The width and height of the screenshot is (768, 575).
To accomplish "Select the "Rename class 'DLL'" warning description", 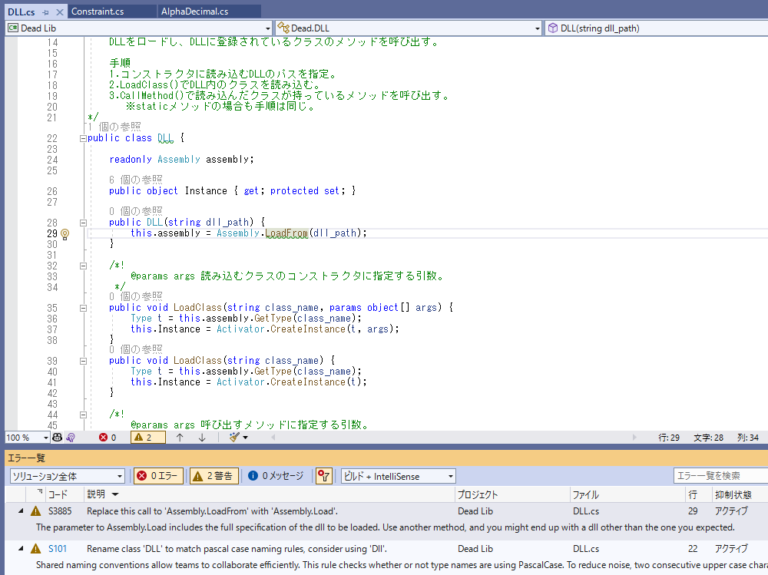I will tap(237, 549).
